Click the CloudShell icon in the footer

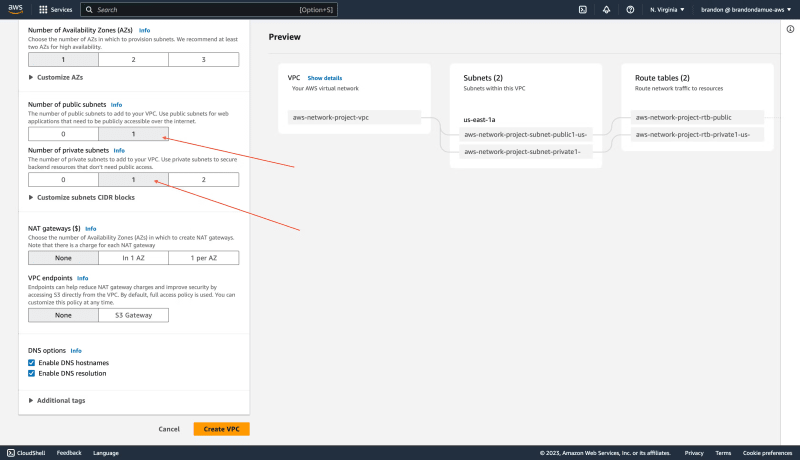point(11,453)
